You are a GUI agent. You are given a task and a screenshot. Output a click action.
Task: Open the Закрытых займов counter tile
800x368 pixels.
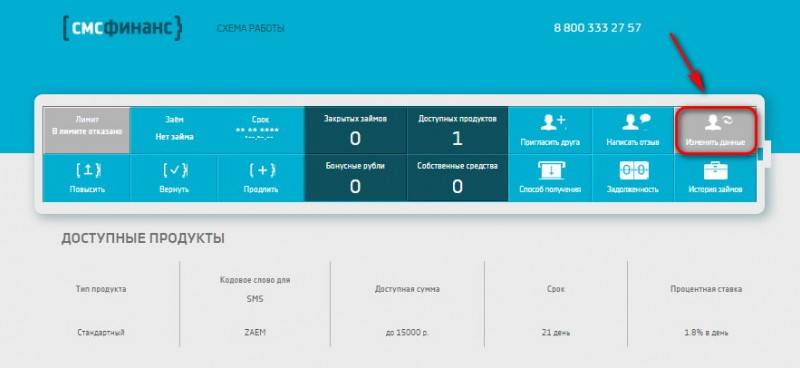356,130
